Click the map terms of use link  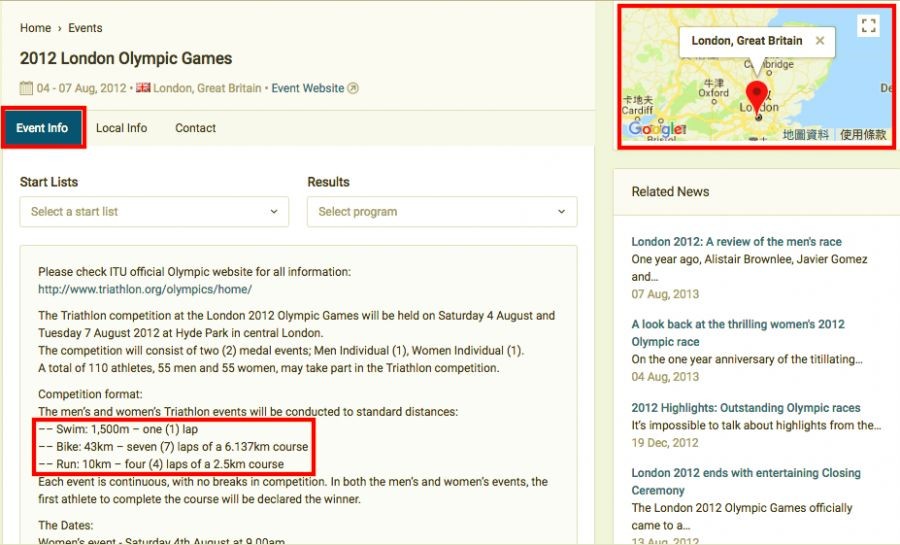863,135
